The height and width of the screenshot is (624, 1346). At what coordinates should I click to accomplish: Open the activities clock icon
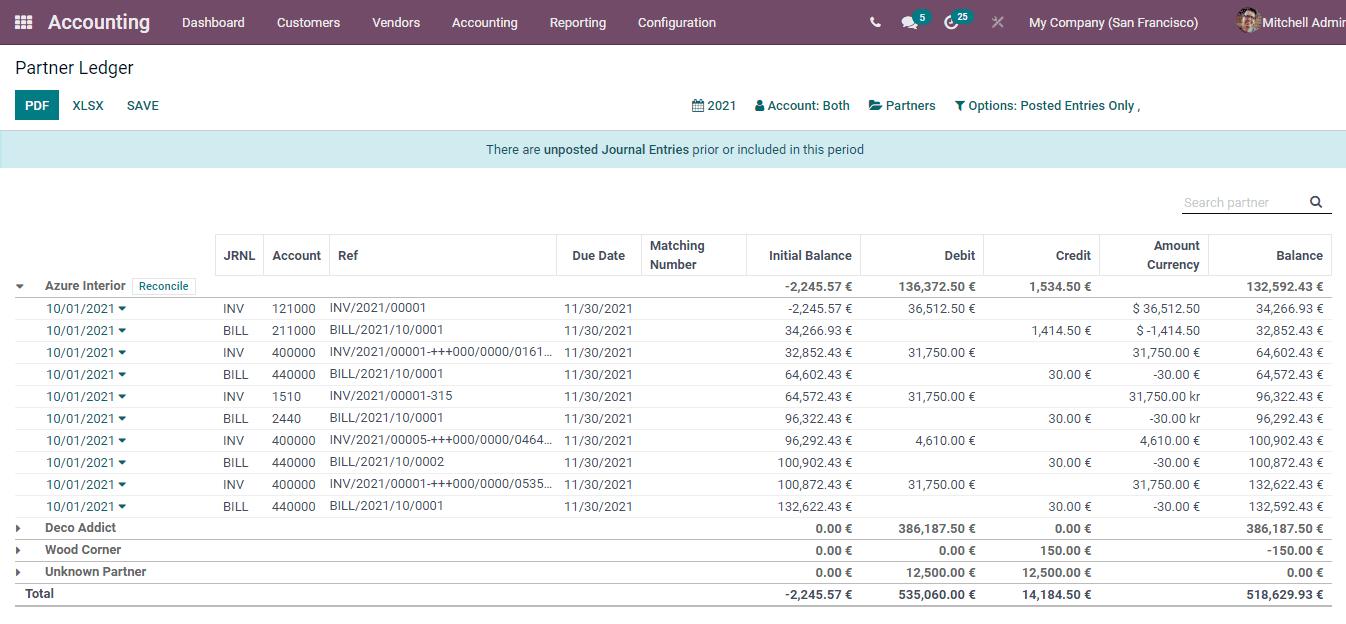[951, 21]
